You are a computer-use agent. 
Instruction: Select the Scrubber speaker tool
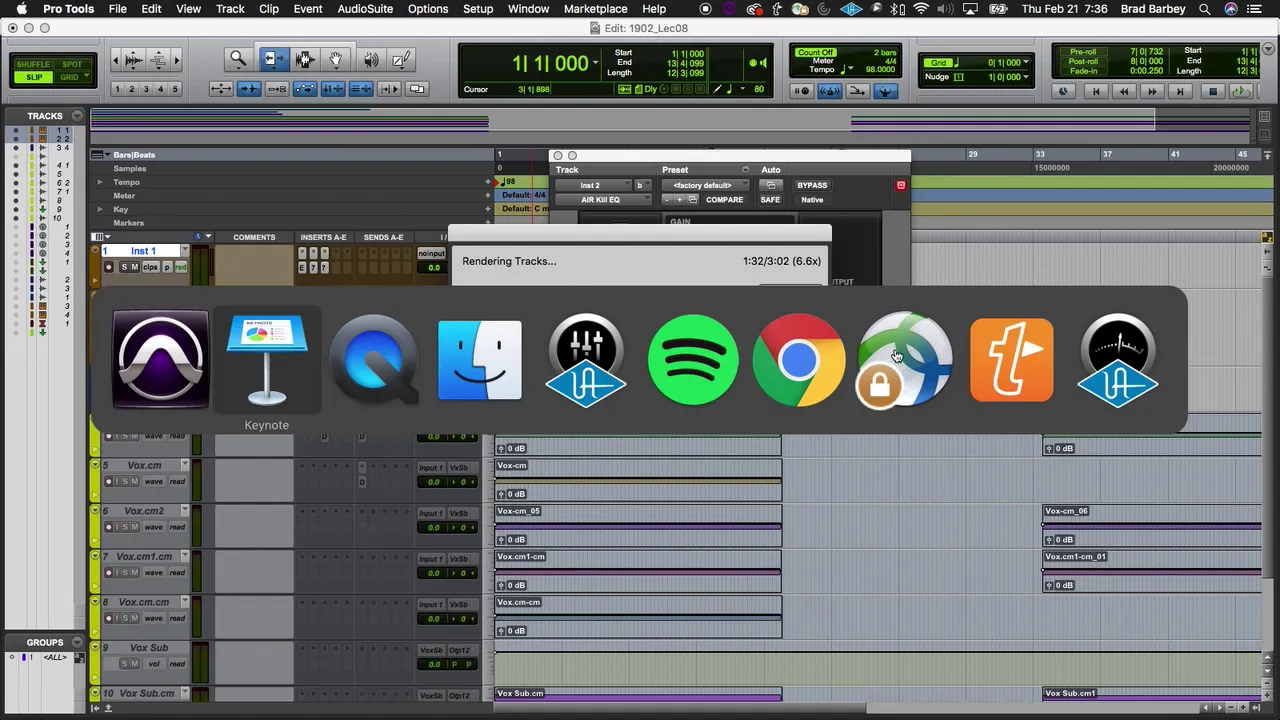371,60
